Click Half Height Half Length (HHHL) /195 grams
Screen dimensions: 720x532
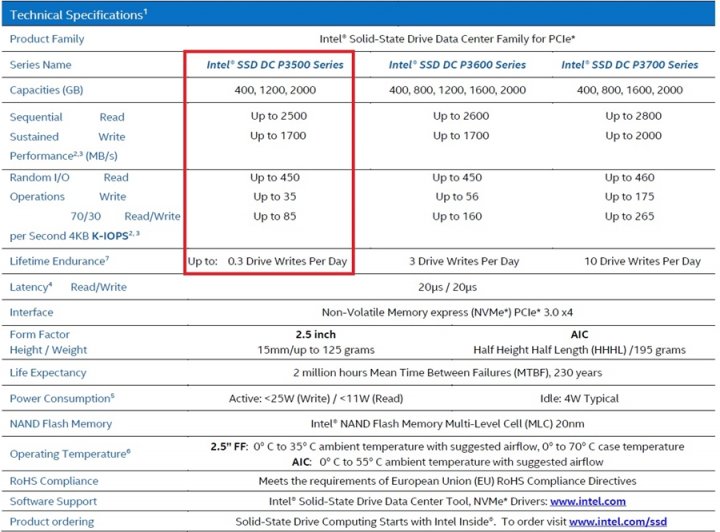[x=579, y=350]
